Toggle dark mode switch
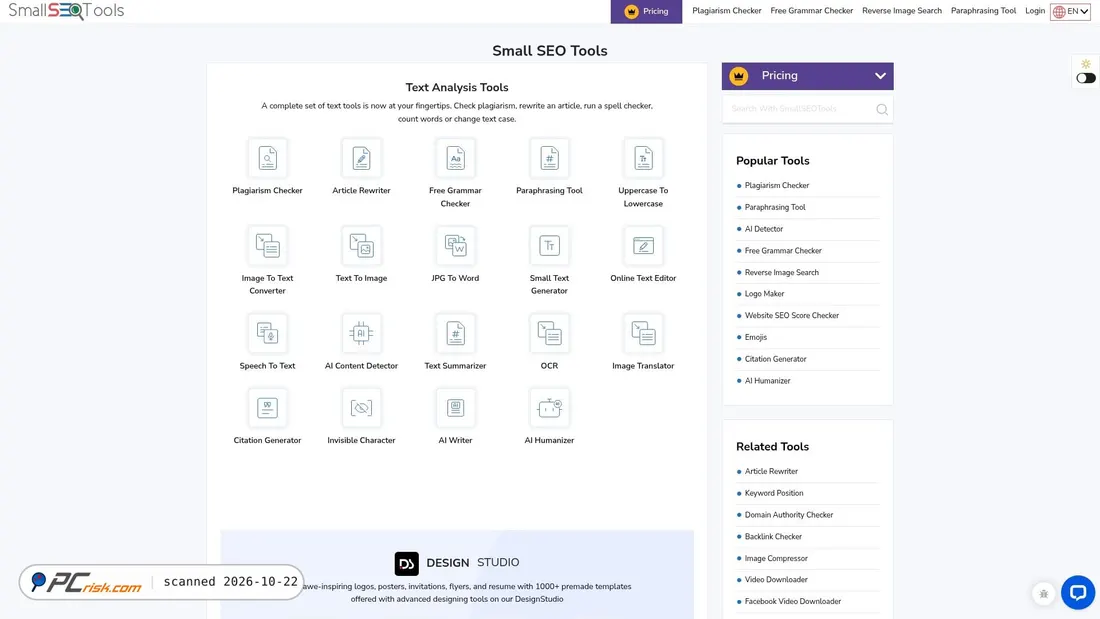 [x=1086, y=78]
